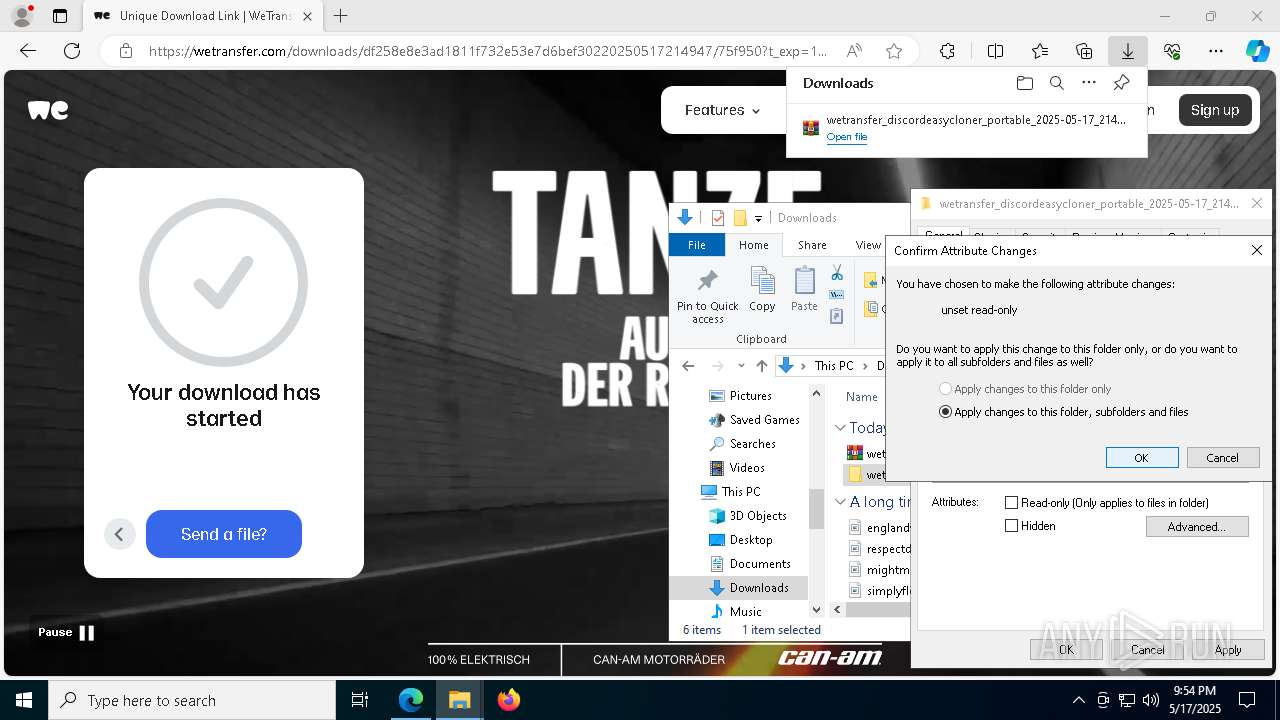Image resolution: width=1280 pixels, height=720 pixels.
Task: Click the browser address bar URL
Action: coord(488,51)
